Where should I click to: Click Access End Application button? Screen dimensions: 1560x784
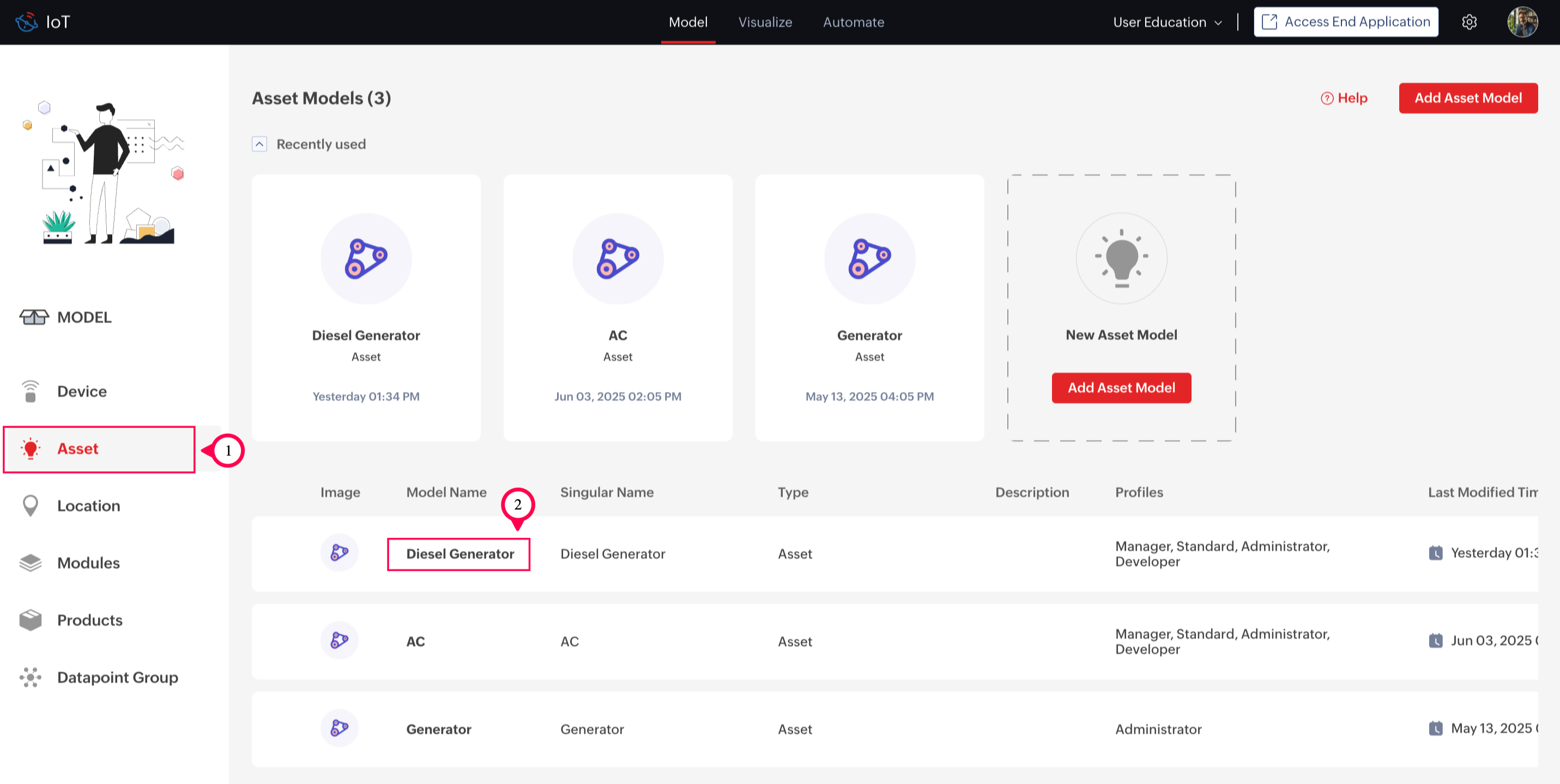(1346, 22)
